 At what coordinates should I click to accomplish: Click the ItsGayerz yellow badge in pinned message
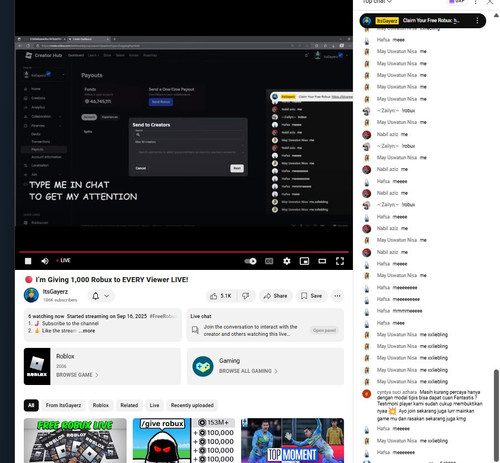[x=387, y=21]
